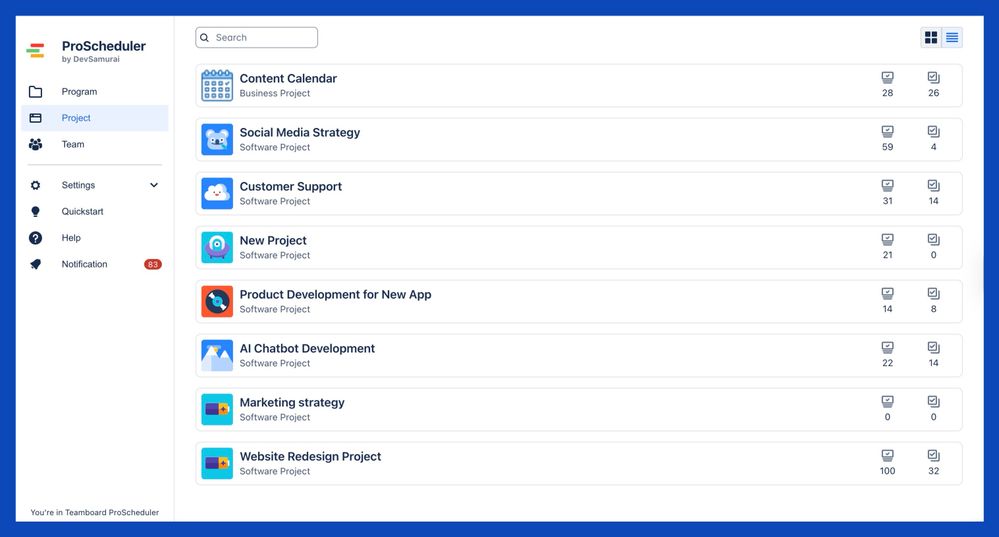This screenshot has height=537, width=999.
Task: Click Product Development's checklist icon above 8
Action: (933, 294)
